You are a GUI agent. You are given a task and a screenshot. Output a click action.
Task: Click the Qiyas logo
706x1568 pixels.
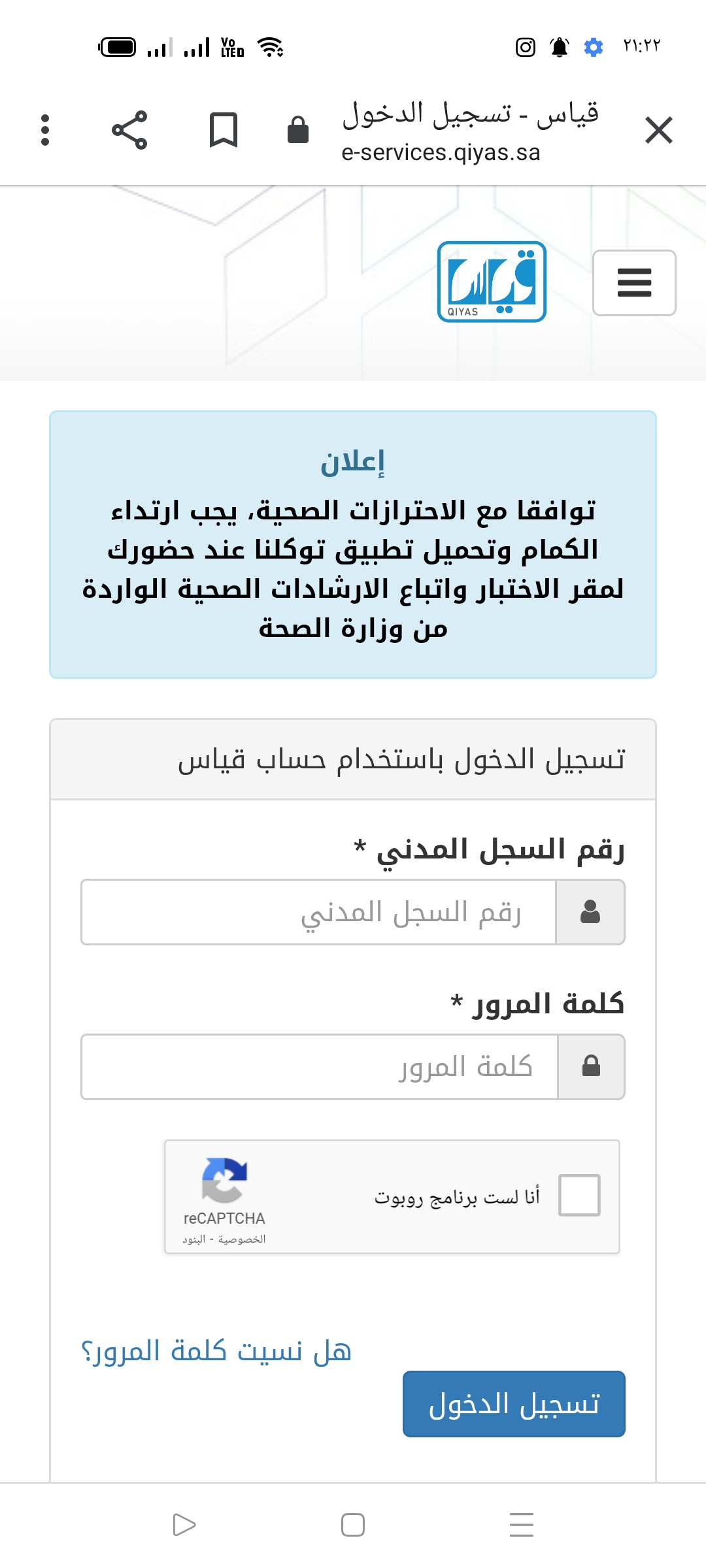pos(492,282)
